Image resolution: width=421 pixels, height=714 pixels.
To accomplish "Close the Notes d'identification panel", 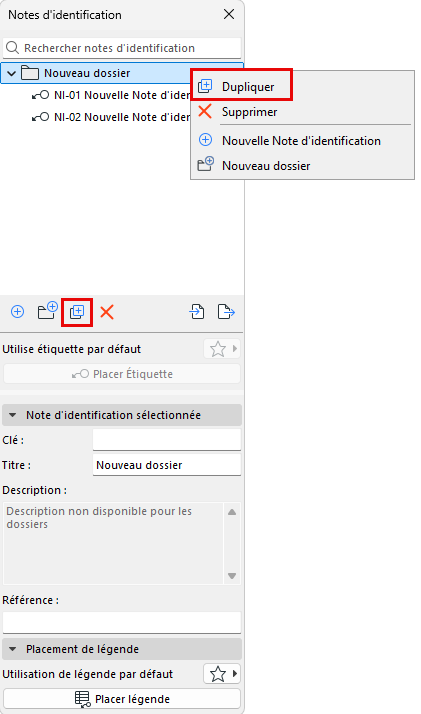I will pyautogui.click(x=229, y=15).
